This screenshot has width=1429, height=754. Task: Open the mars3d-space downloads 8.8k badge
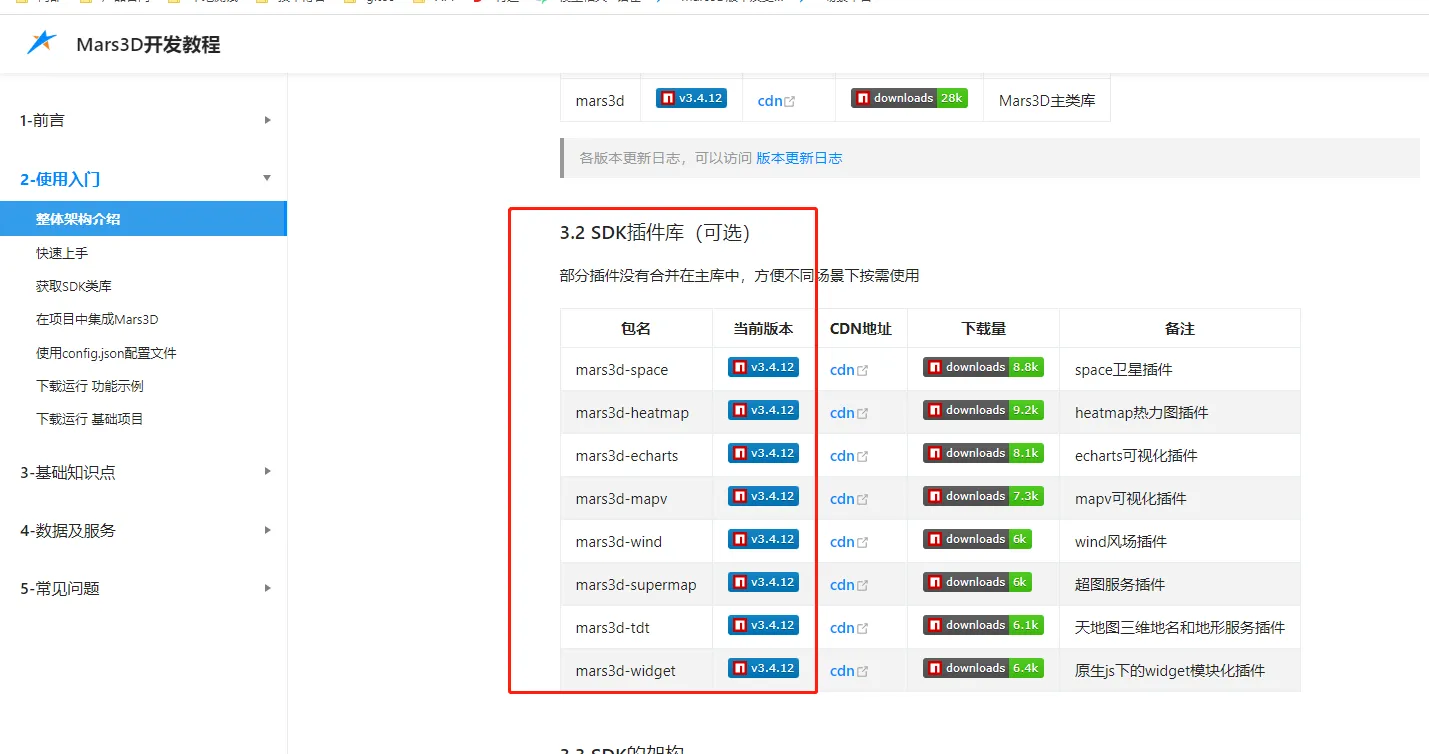(983, 367)
